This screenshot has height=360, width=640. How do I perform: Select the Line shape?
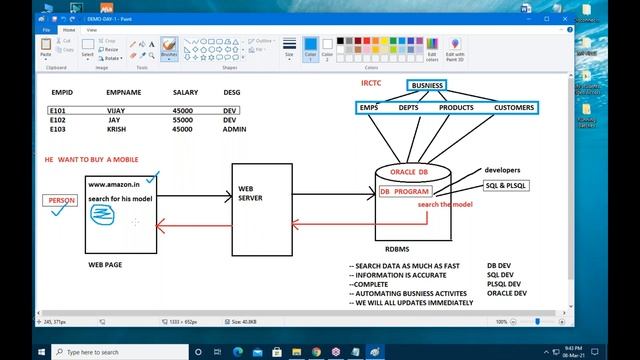(x=187, y=42)
